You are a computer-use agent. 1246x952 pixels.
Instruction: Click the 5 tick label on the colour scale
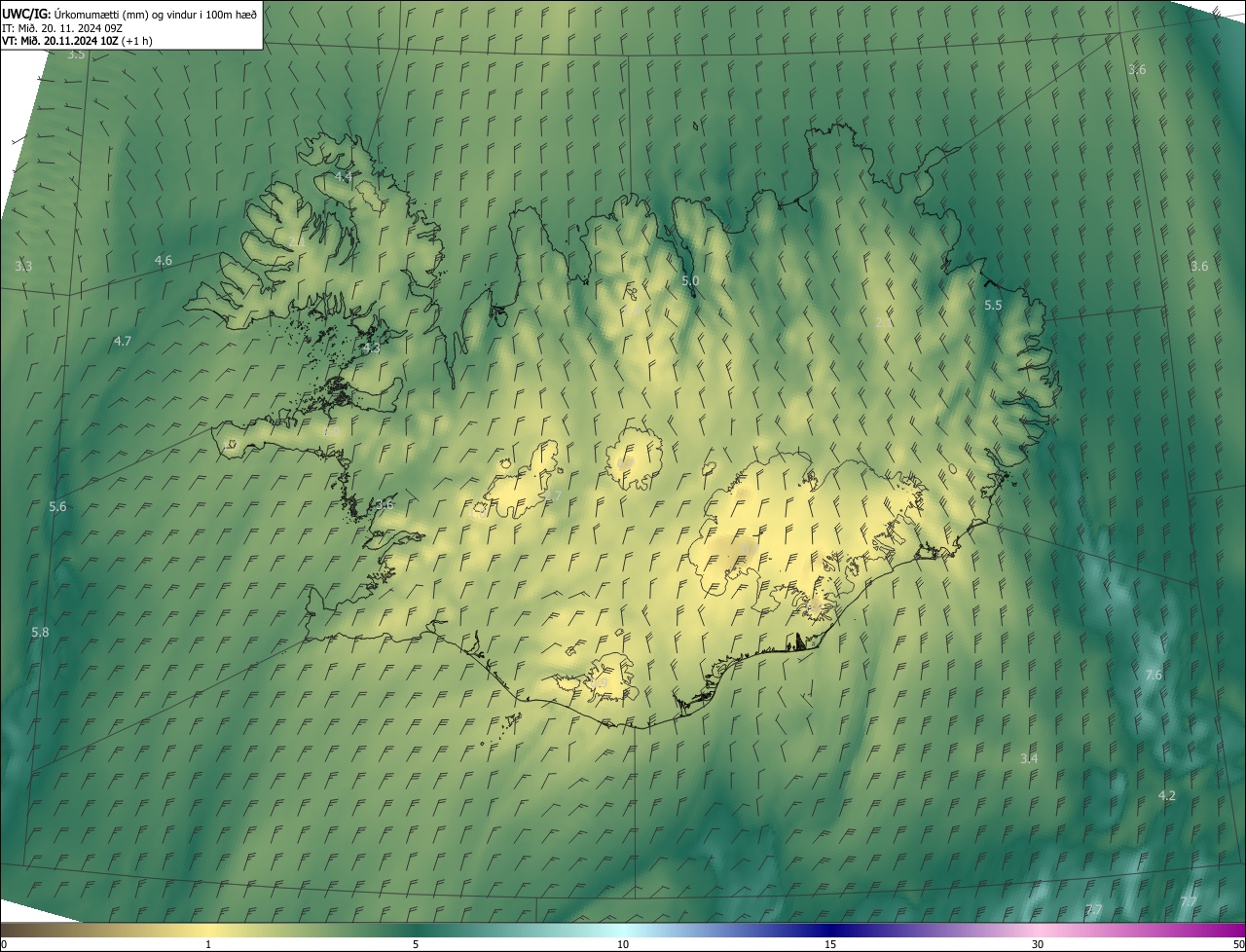click(x=416, y=944)
